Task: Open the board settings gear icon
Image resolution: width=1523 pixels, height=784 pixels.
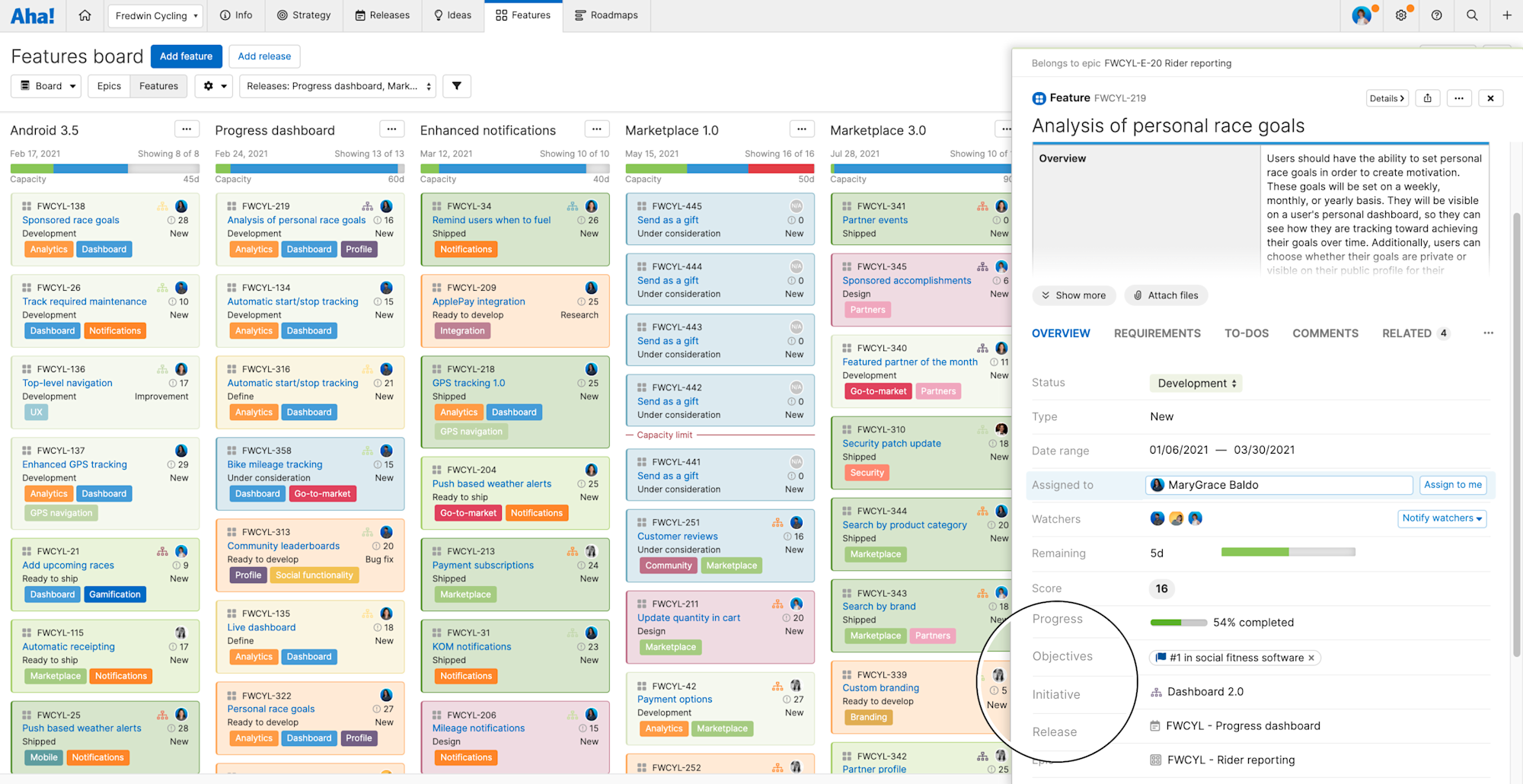Action: click(x=209, y=86)
